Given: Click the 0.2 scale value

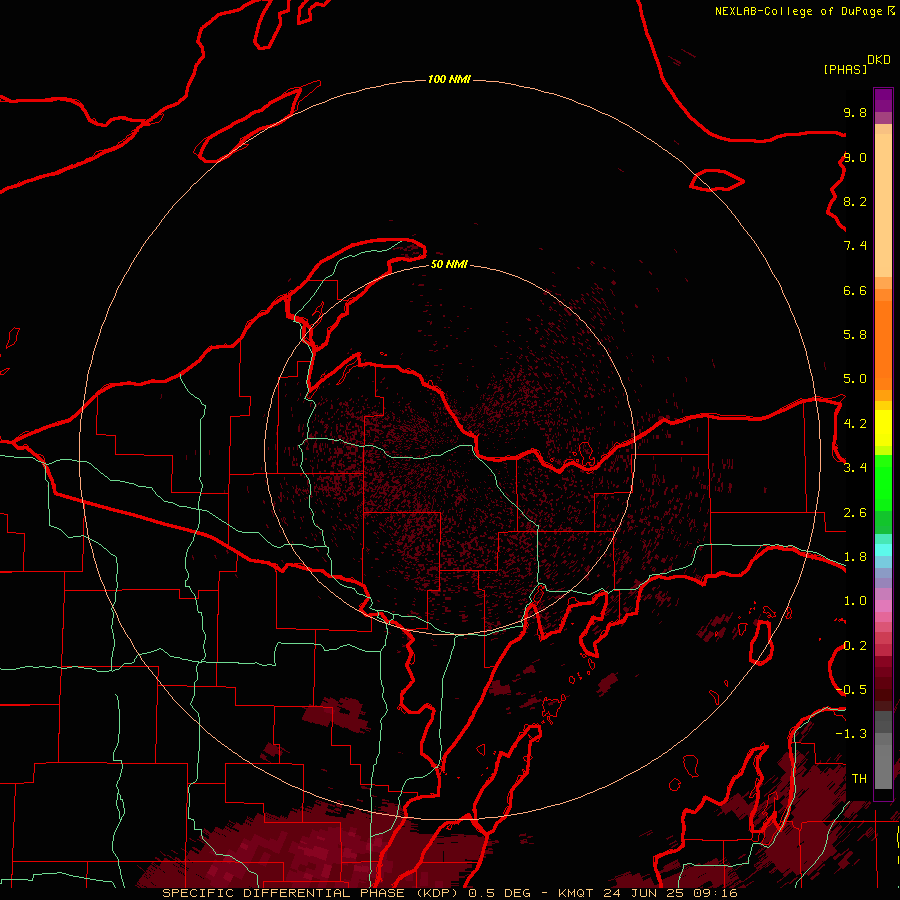Looking at the screenshot, I should [x=855, y=646].
